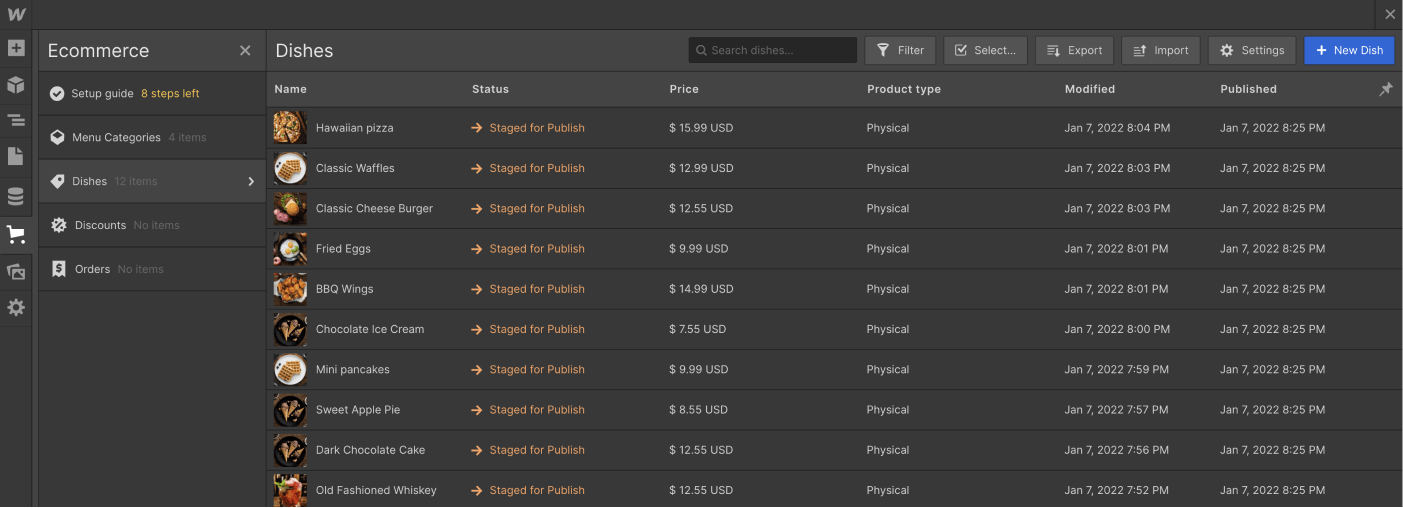The height and width of the screenshot is (508, 1403).
Task: Click the New Dish button
Action: 1348,50
